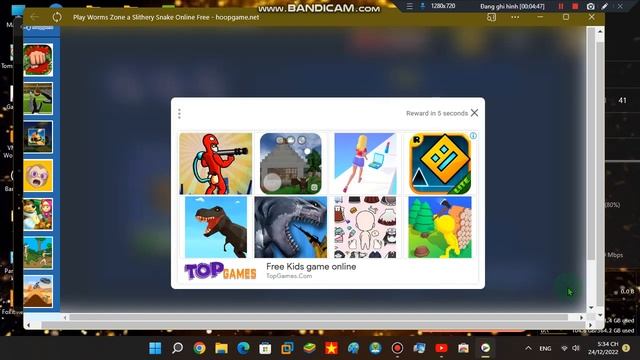
Task: Open Windows taskbar search
Action: (x=177, y=348)
